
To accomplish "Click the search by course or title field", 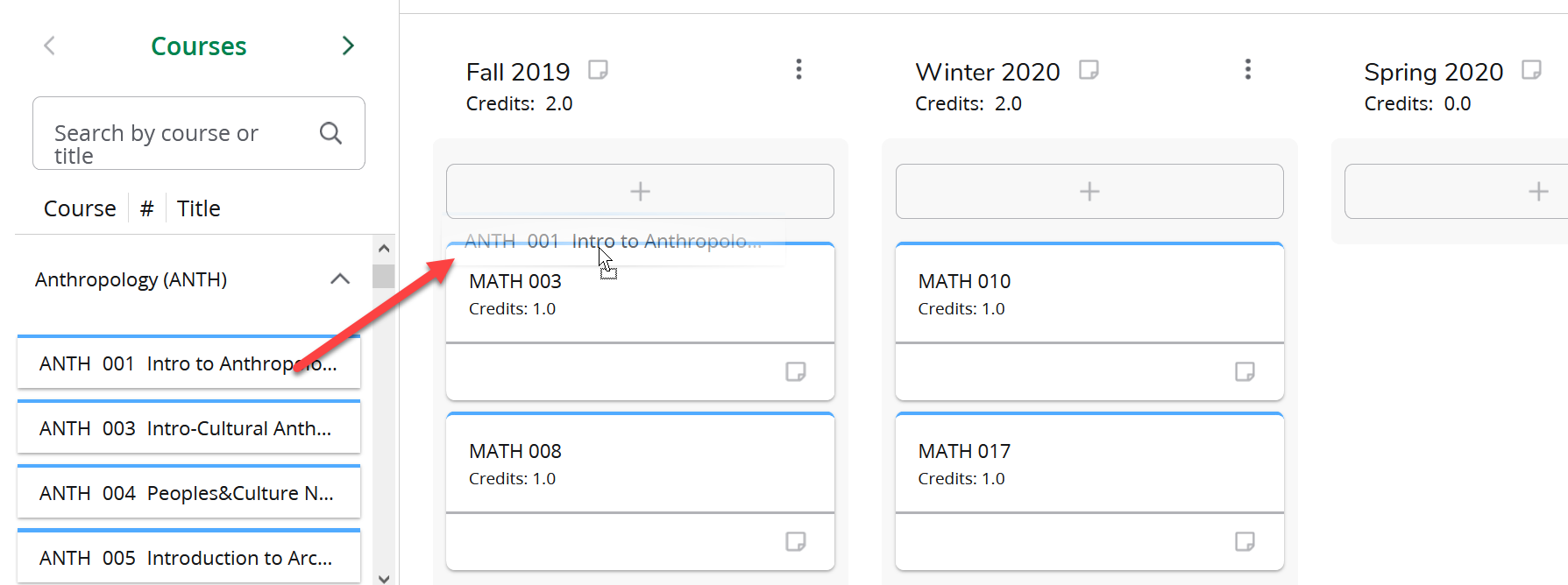I will tap(175, 134).
